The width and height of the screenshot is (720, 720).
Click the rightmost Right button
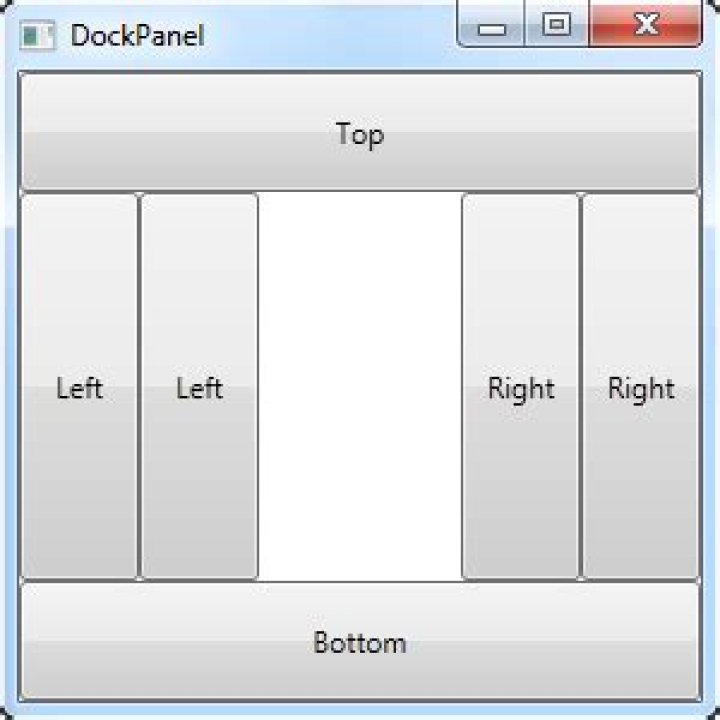click(x=641, y=387)
